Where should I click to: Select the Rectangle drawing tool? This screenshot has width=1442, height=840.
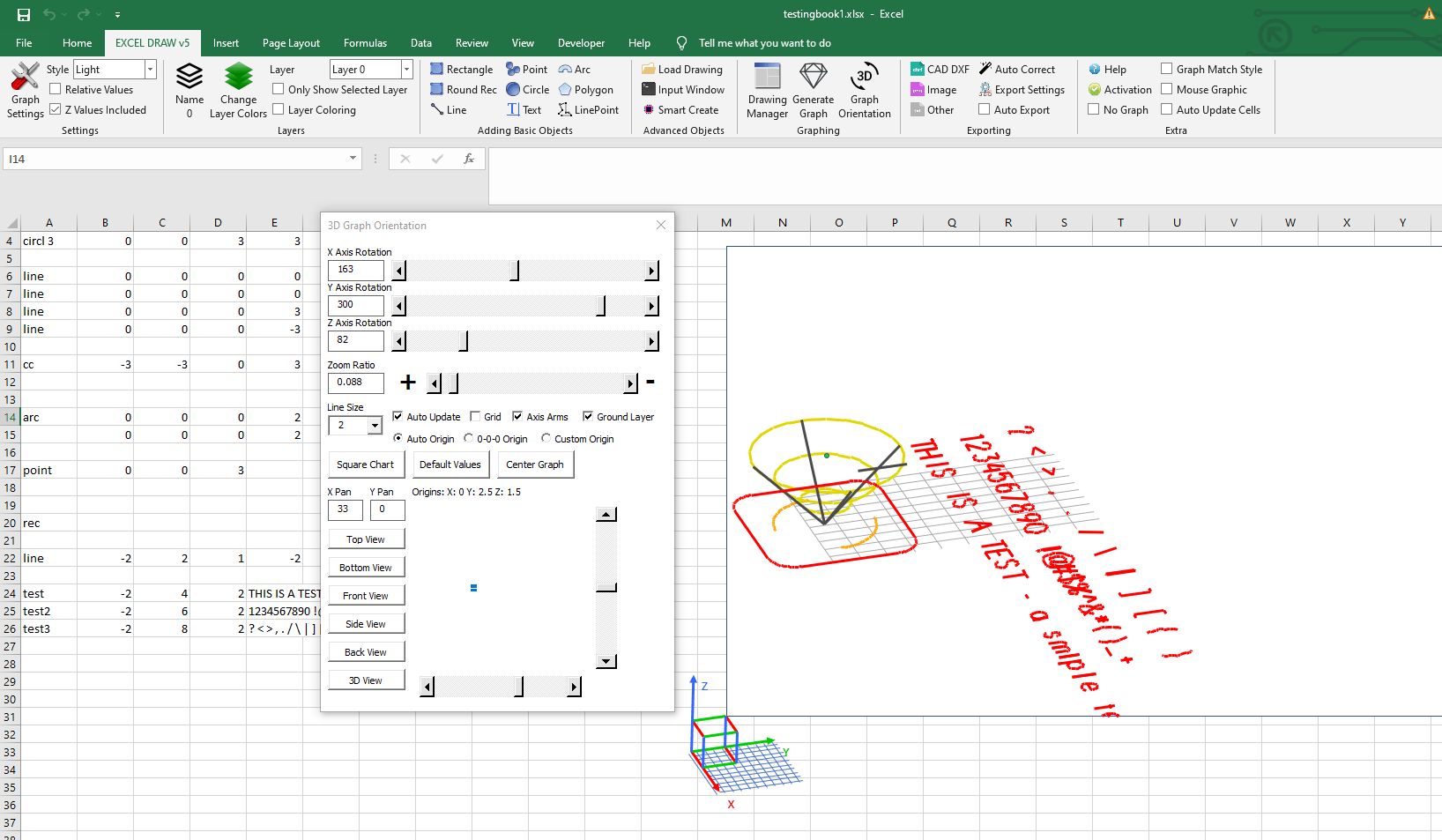(461, 69)
